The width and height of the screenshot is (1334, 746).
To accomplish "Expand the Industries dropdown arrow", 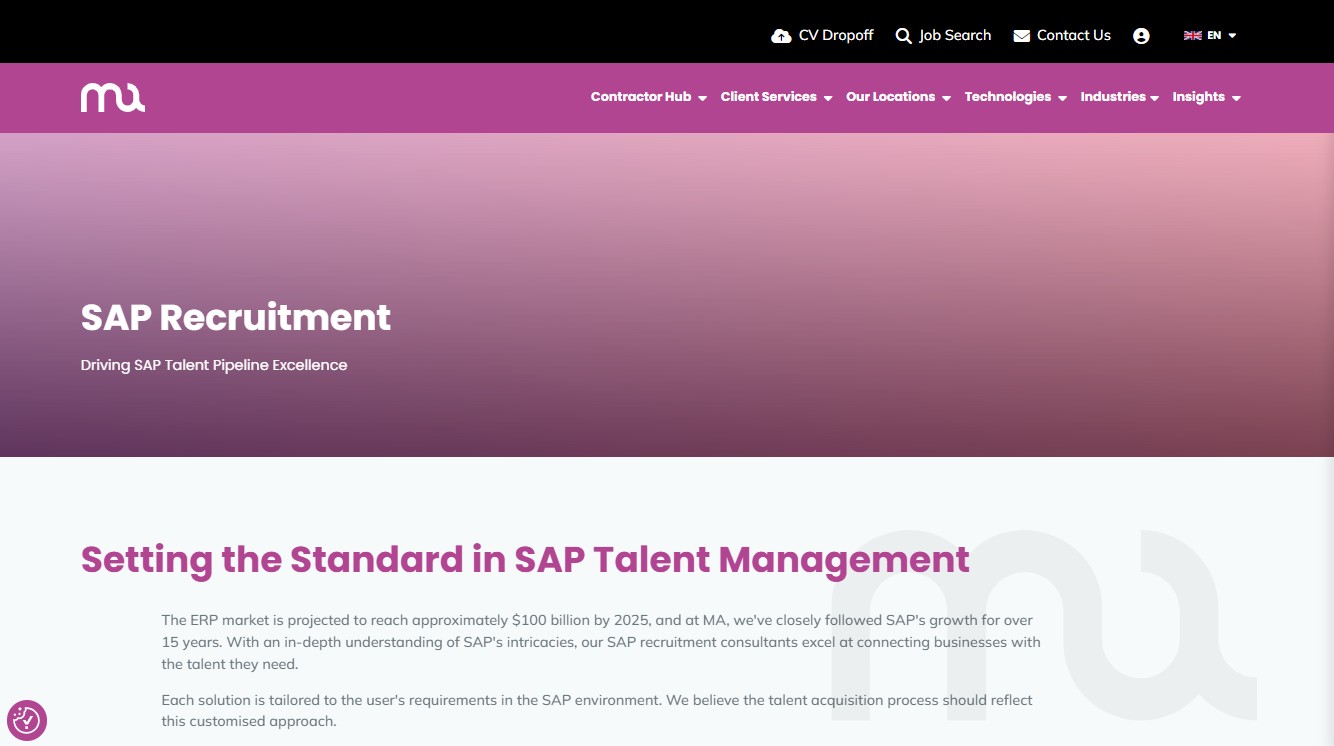I will pos(1154,98).
